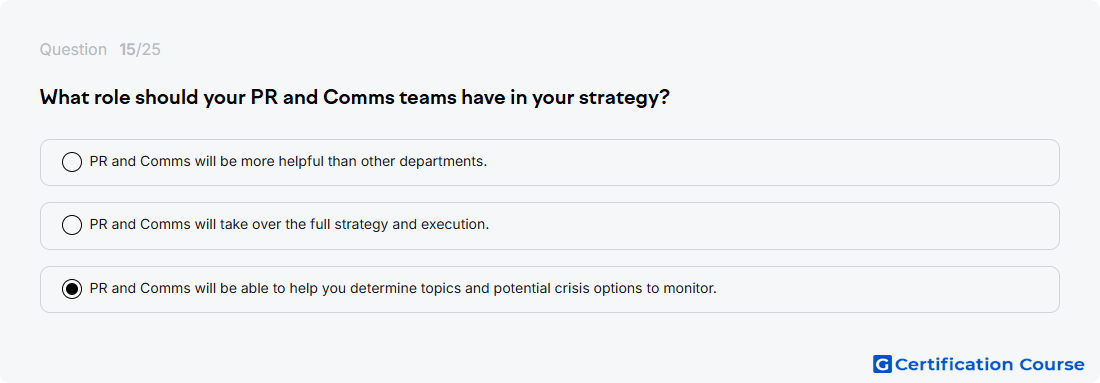The image size is (1100, 383).
Task: Click the selected 'determine topics' radio button
Action: (x=72, y=288)
